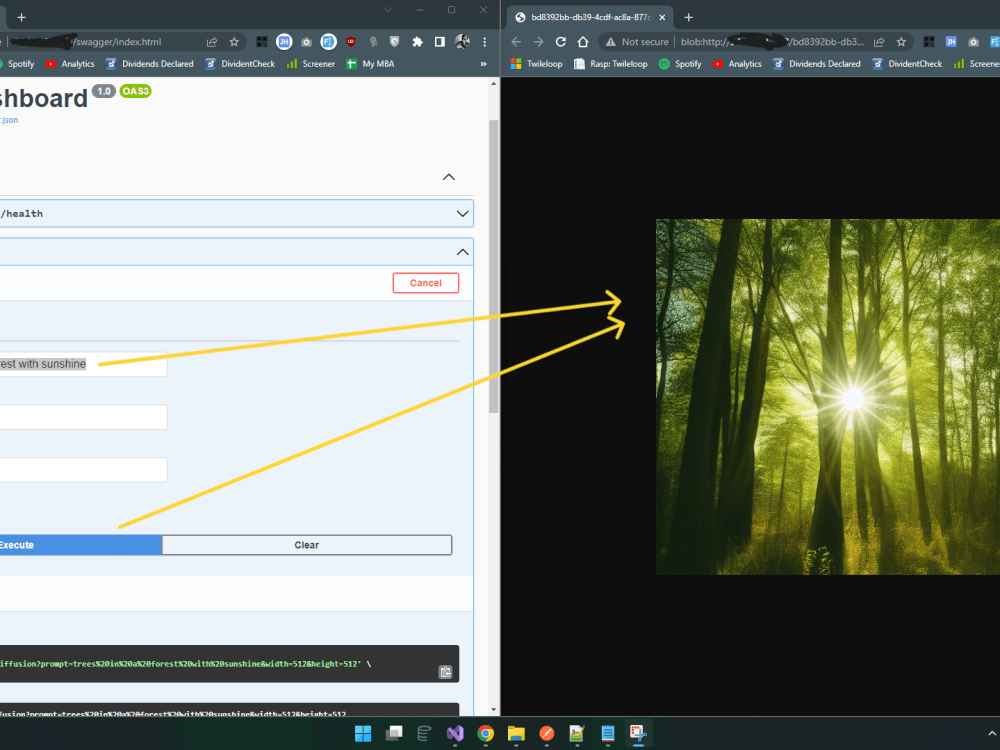Open the Snipping Tool in the taskbar
1000x750 pixels.
tap(638, 733)
